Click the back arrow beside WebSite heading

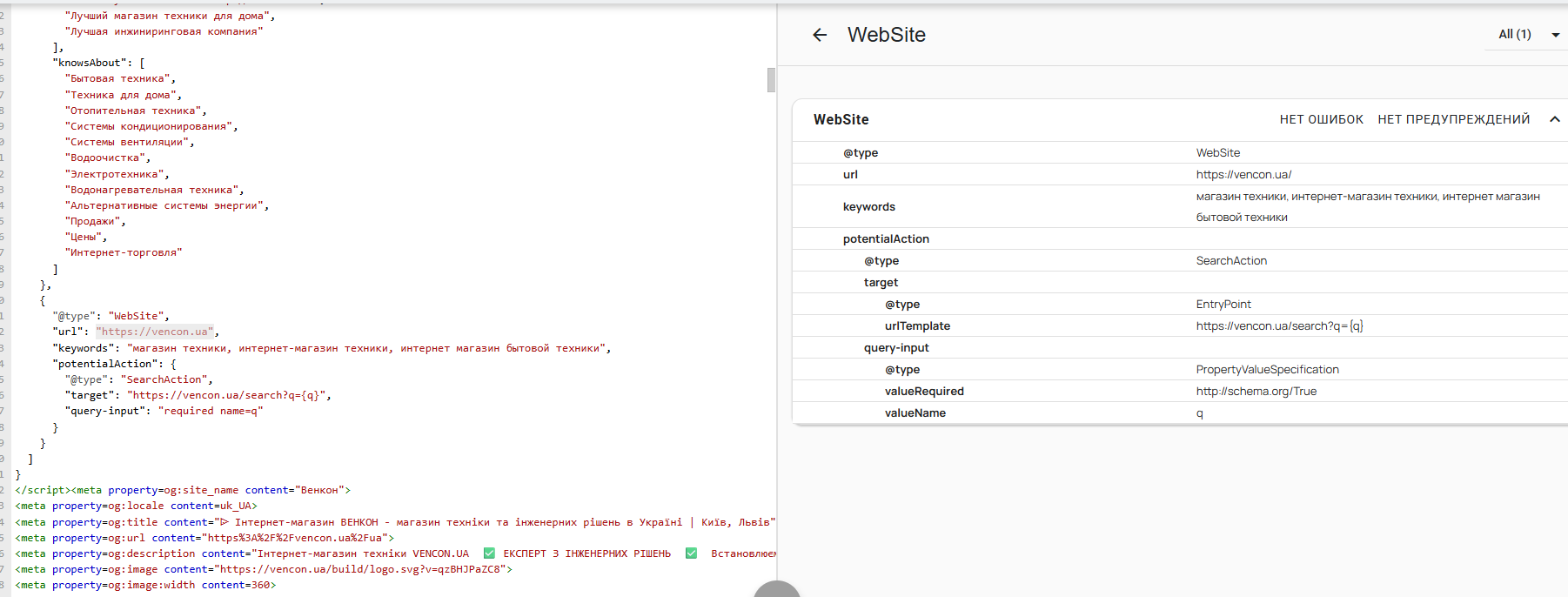click(x=820, y=35)
